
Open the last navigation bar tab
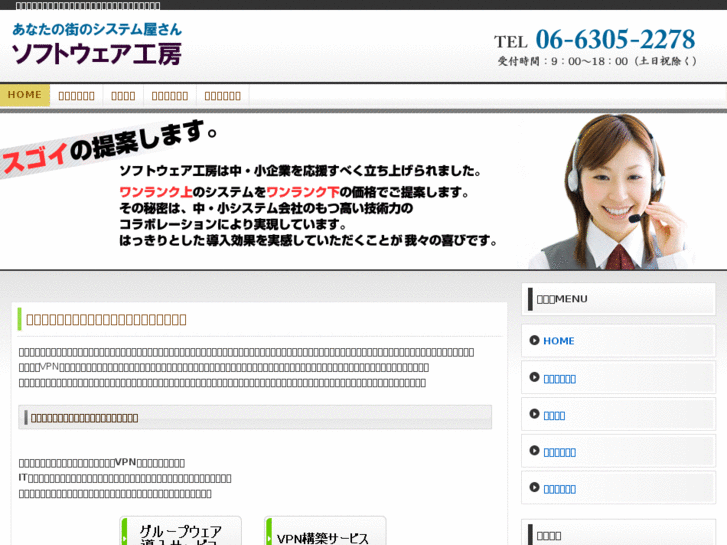click(x=223, y=96)
